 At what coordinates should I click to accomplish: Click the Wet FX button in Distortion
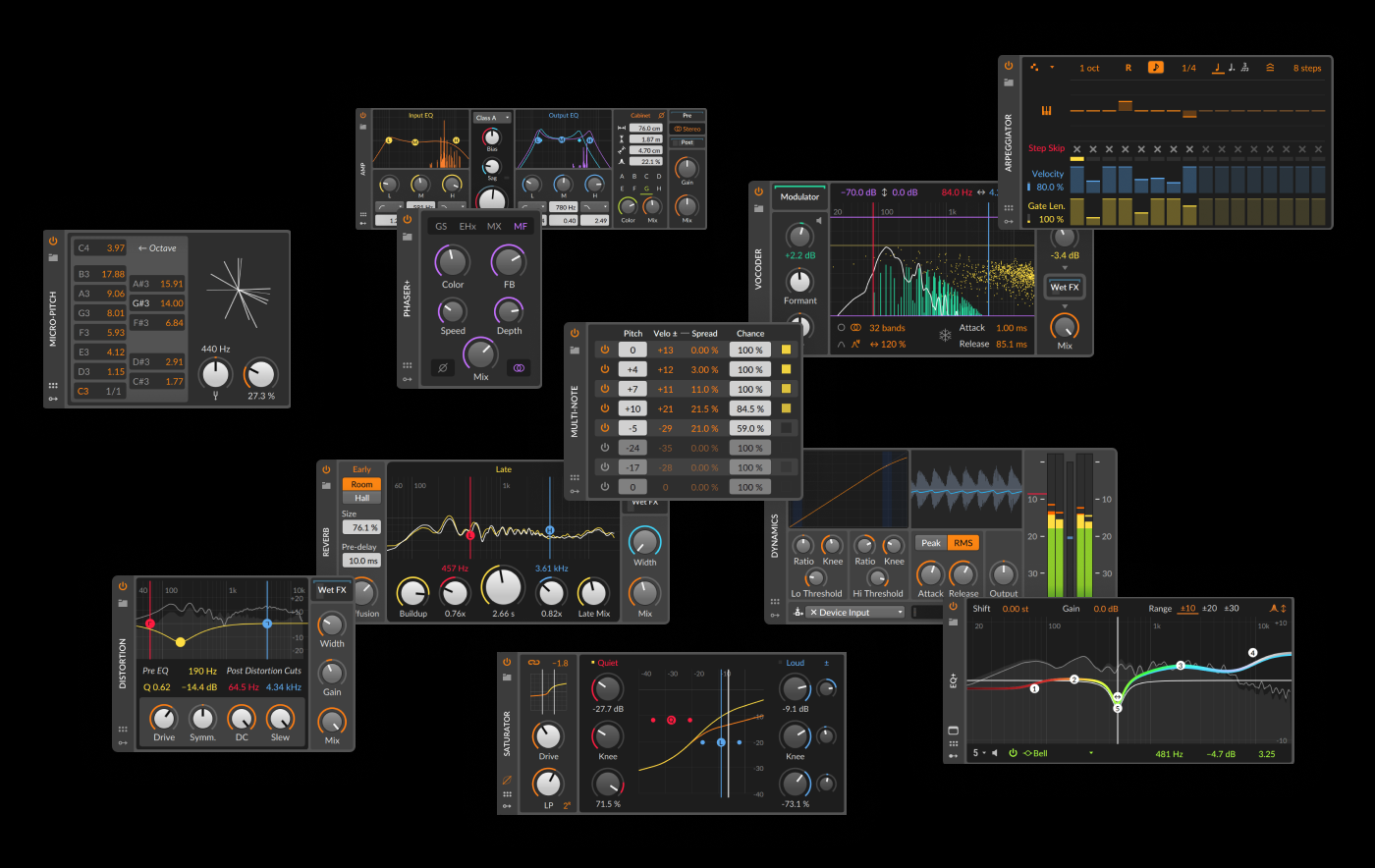[x=332, y=590]
